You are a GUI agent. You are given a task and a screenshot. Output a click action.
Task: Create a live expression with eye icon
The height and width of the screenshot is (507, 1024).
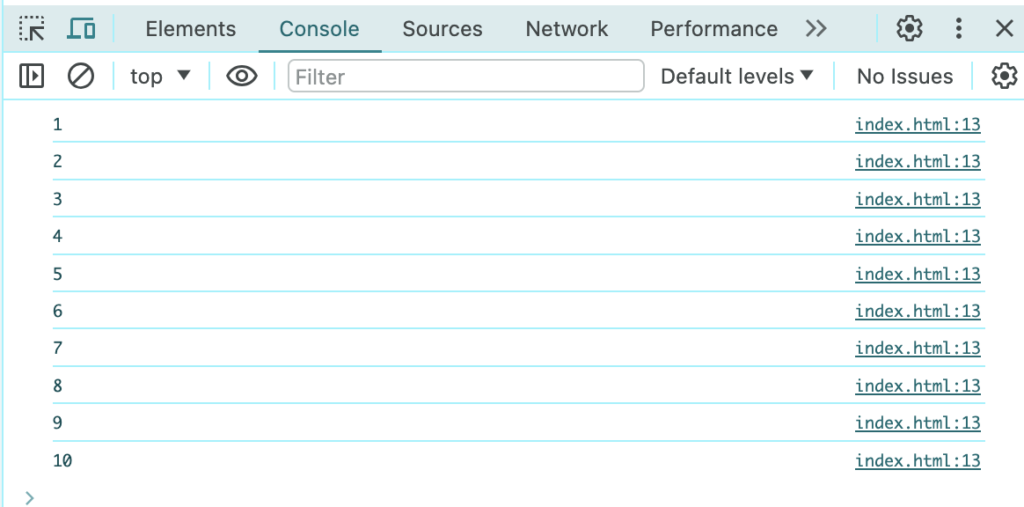click(242, 76)
